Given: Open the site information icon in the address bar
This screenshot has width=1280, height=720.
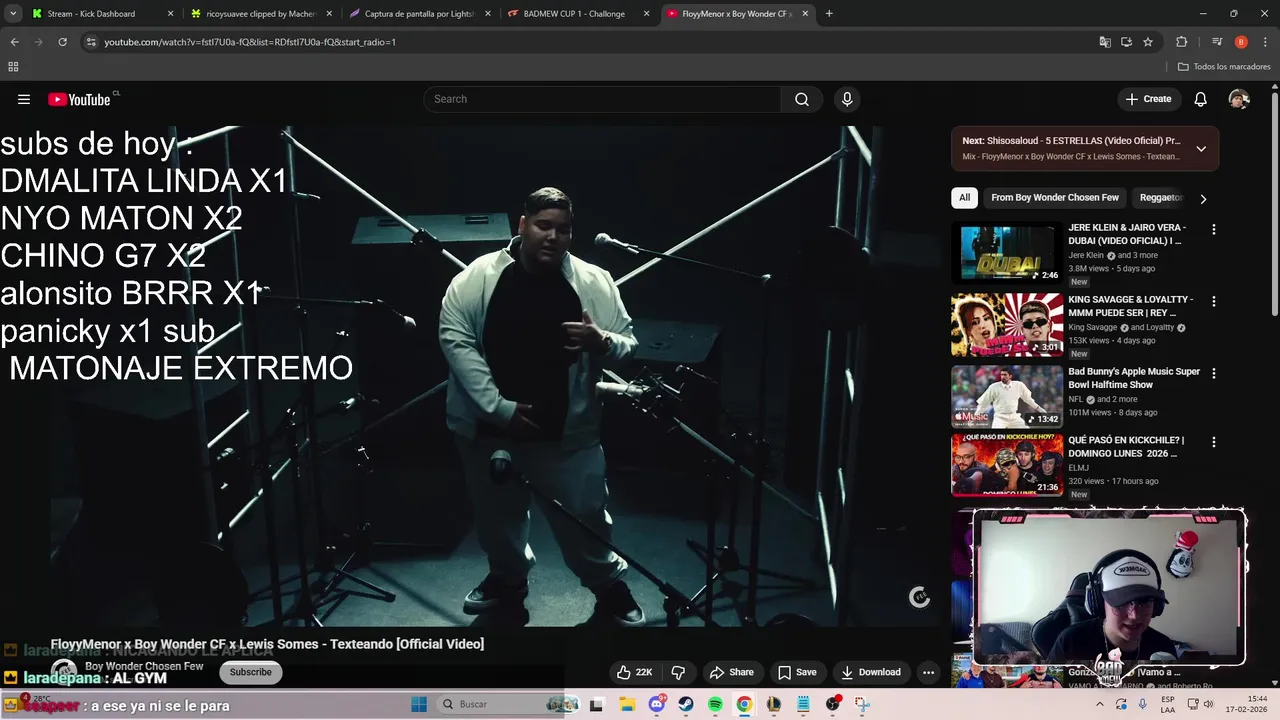Looking at the screenshot, I should 91,42.
